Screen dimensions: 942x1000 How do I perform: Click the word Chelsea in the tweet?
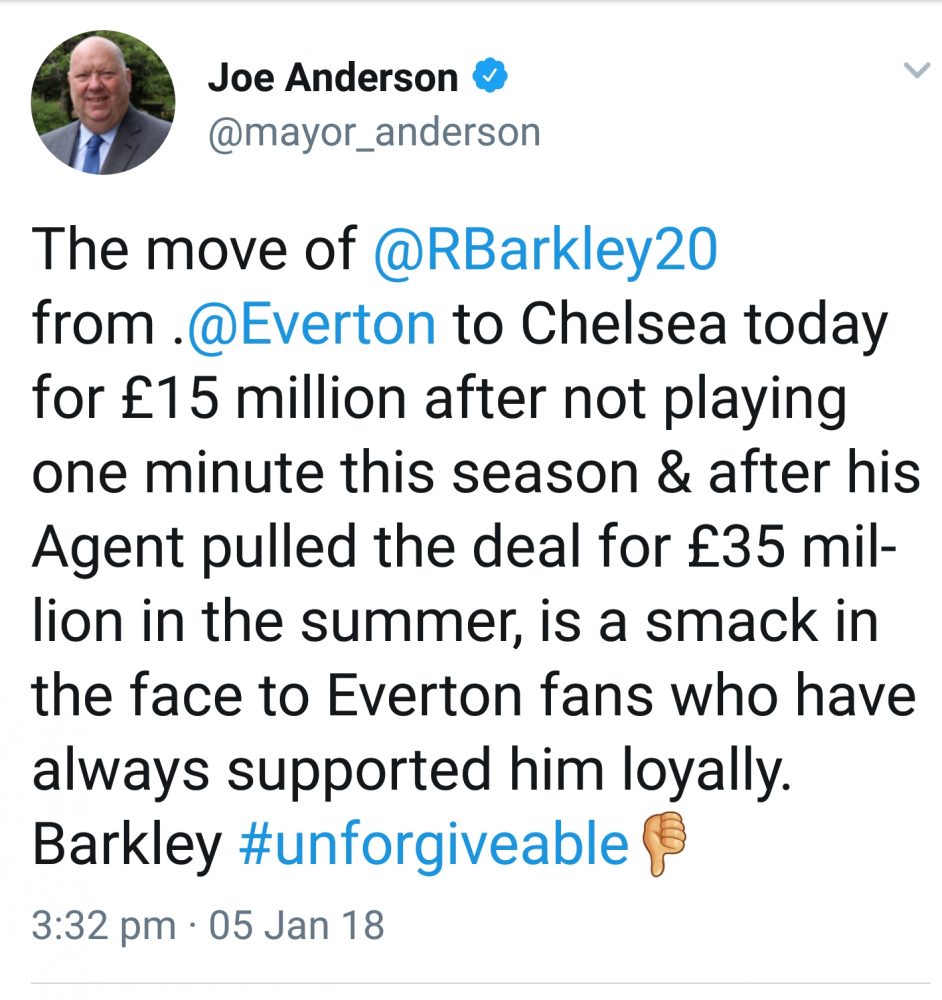pyautogui.click(x=624, y=324)
